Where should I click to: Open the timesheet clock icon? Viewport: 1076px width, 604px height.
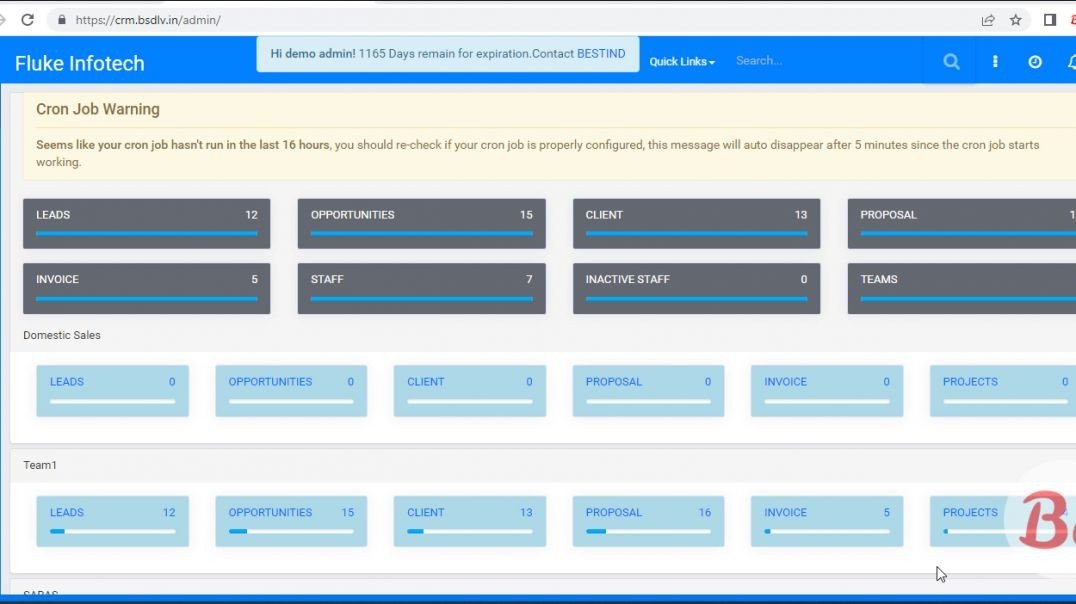(x=1035, y=61)
